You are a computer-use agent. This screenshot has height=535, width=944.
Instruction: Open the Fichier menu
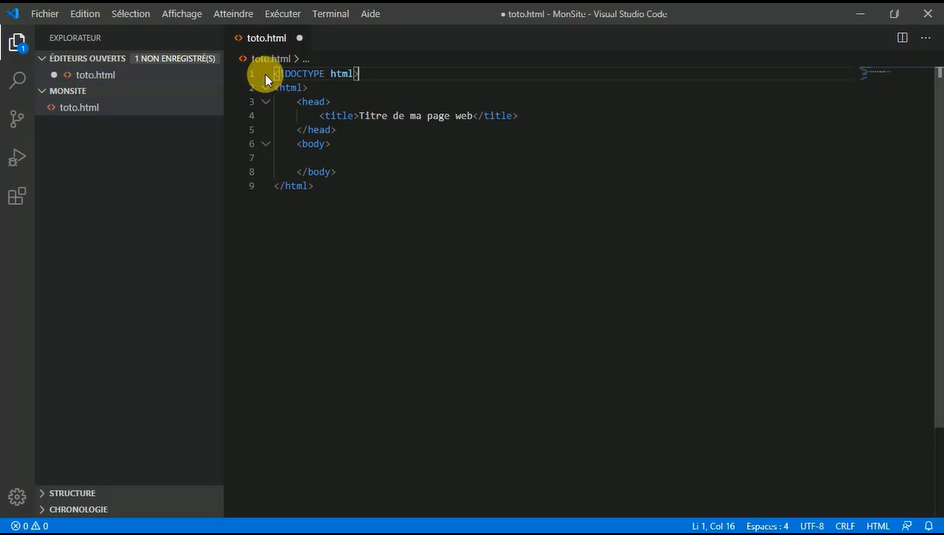point(45,14)
